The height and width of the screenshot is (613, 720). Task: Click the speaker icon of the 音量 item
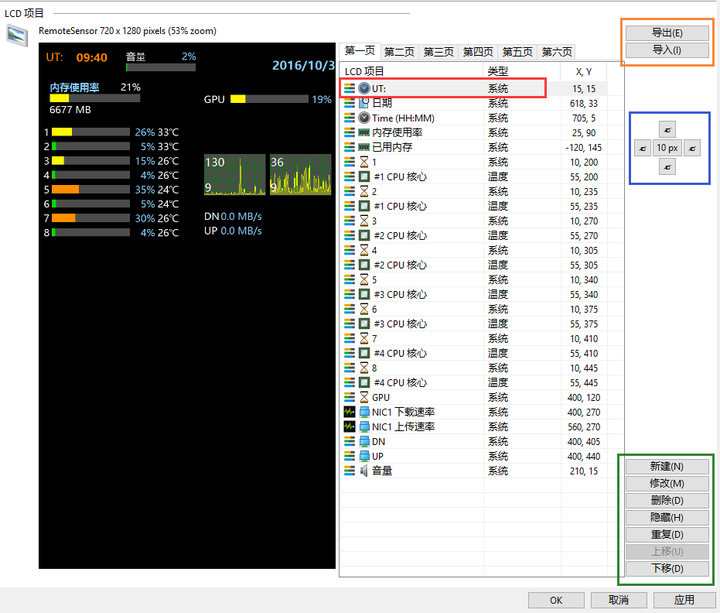364,471
